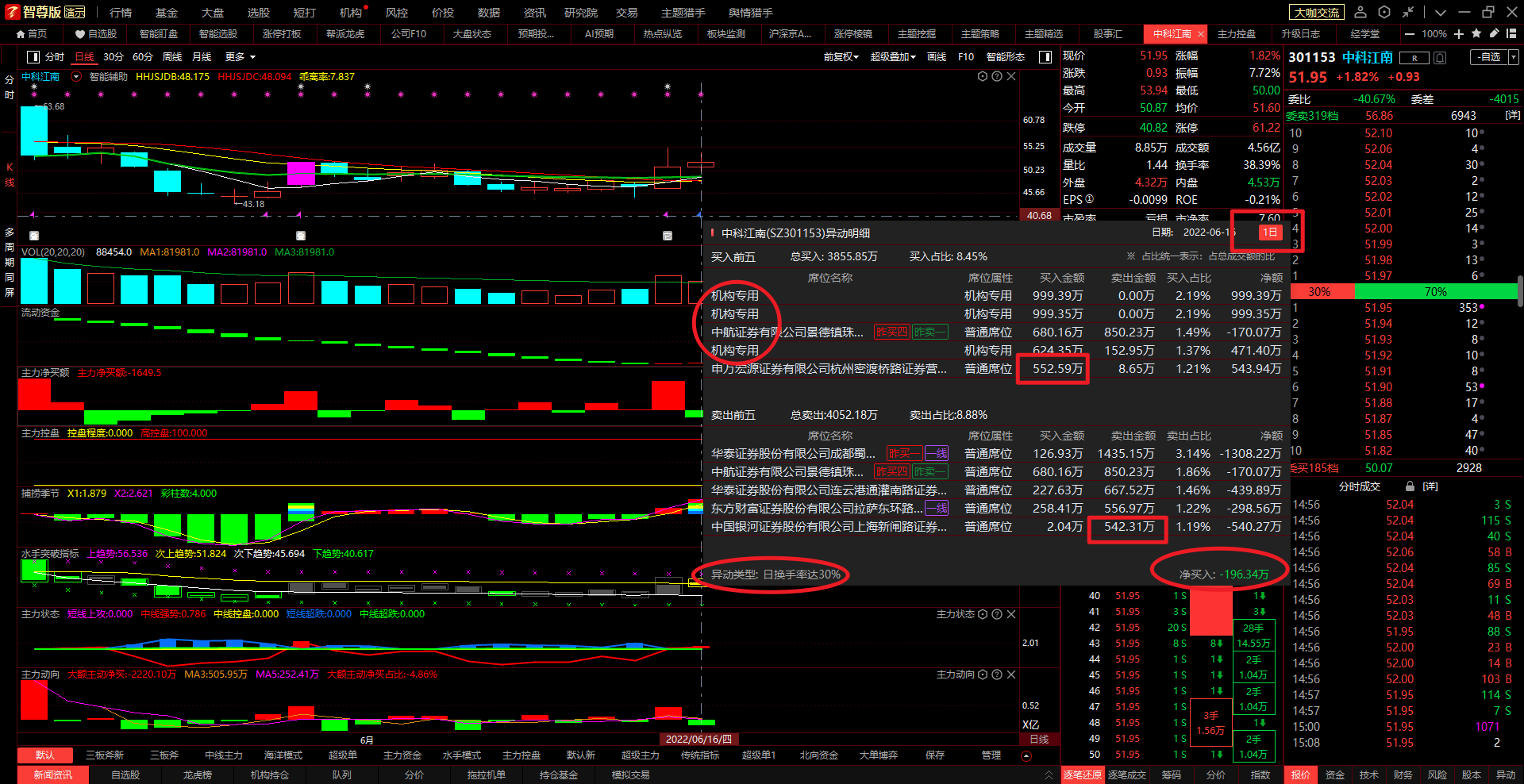Select the 报价 tab at bottom right
The width and height of the screenshot is (1524, 784).
tap(1301, 775)
